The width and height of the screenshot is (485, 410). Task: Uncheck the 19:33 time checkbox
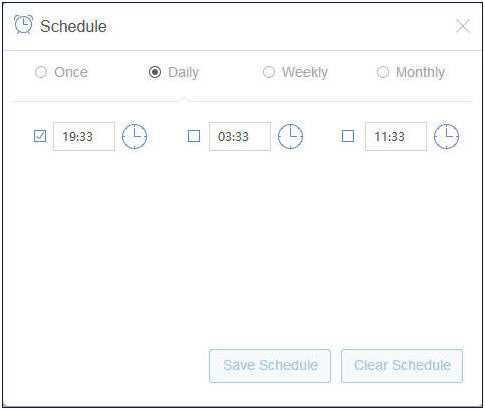pyautogui.click(x=40, y=136)
